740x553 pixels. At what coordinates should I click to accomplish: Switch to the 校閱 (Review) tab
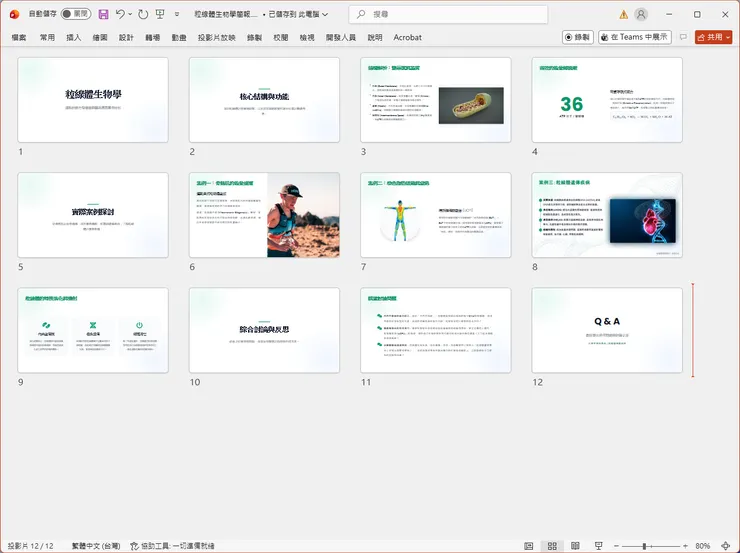(281, 37)
